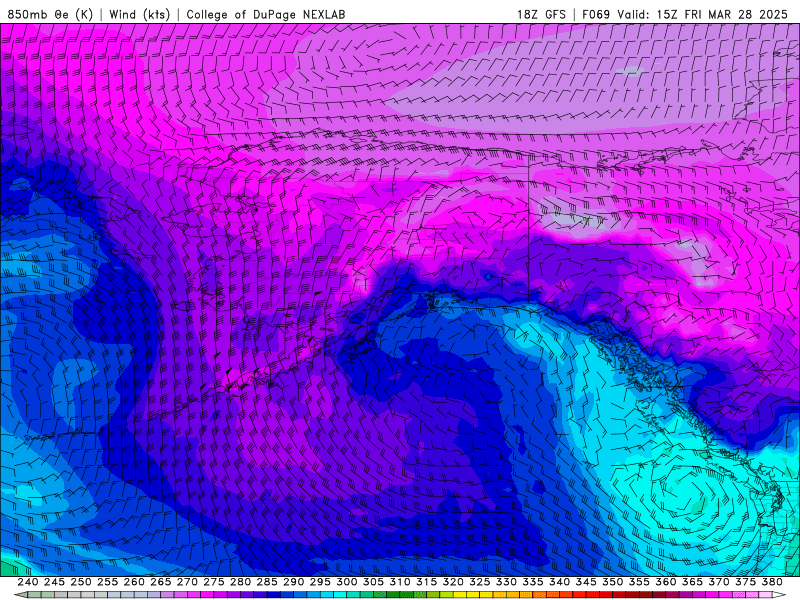800x600 pixels.
Task: Select the 290 legend number
Action: pos(293,582)
